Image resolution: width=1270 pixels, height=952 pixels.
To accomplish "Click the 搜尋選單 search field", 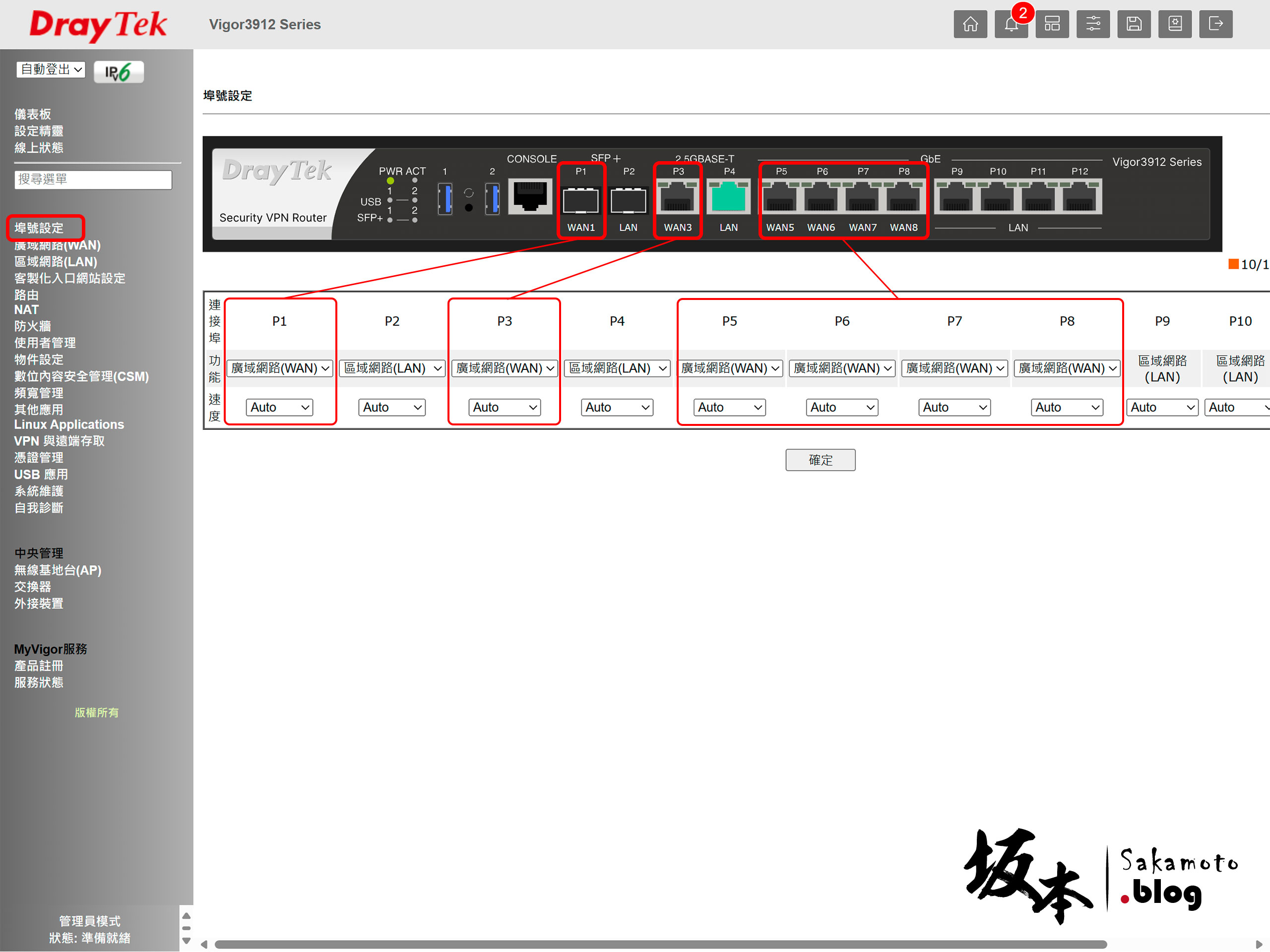I will pyautogui.click(x=93, y=179).
